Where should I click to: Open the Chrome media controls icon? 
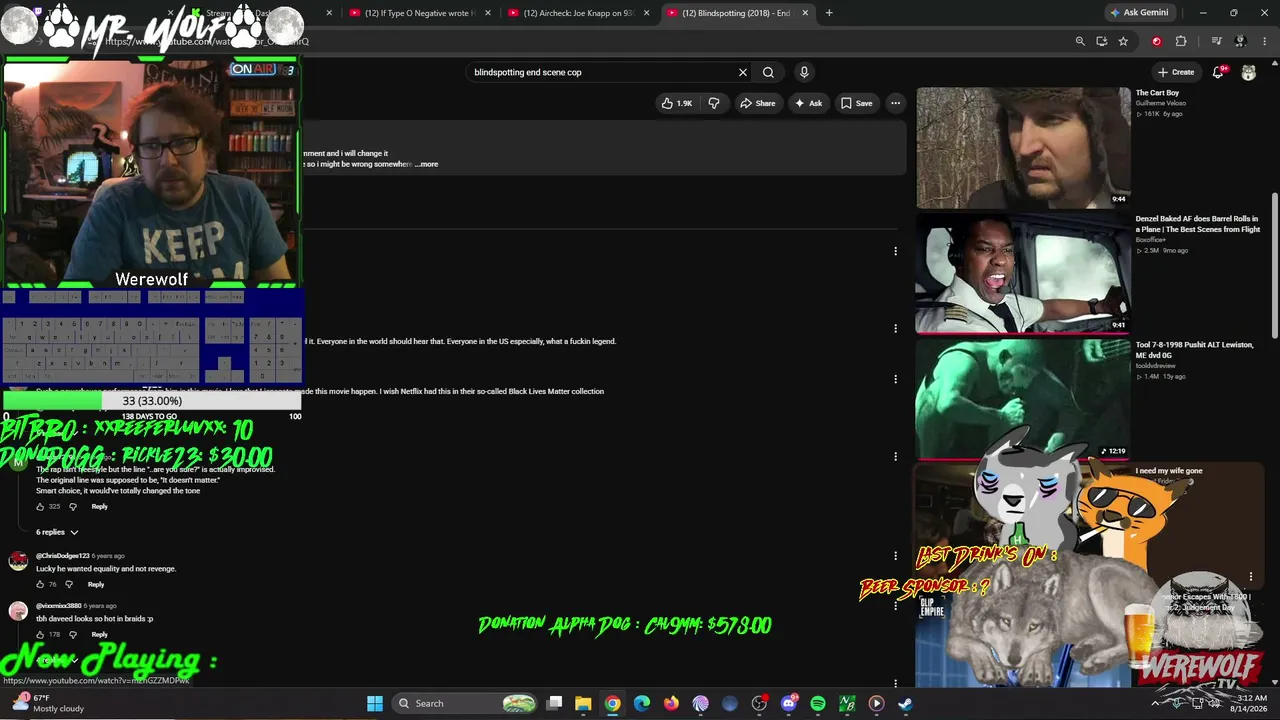click(x=1217, y=41)
